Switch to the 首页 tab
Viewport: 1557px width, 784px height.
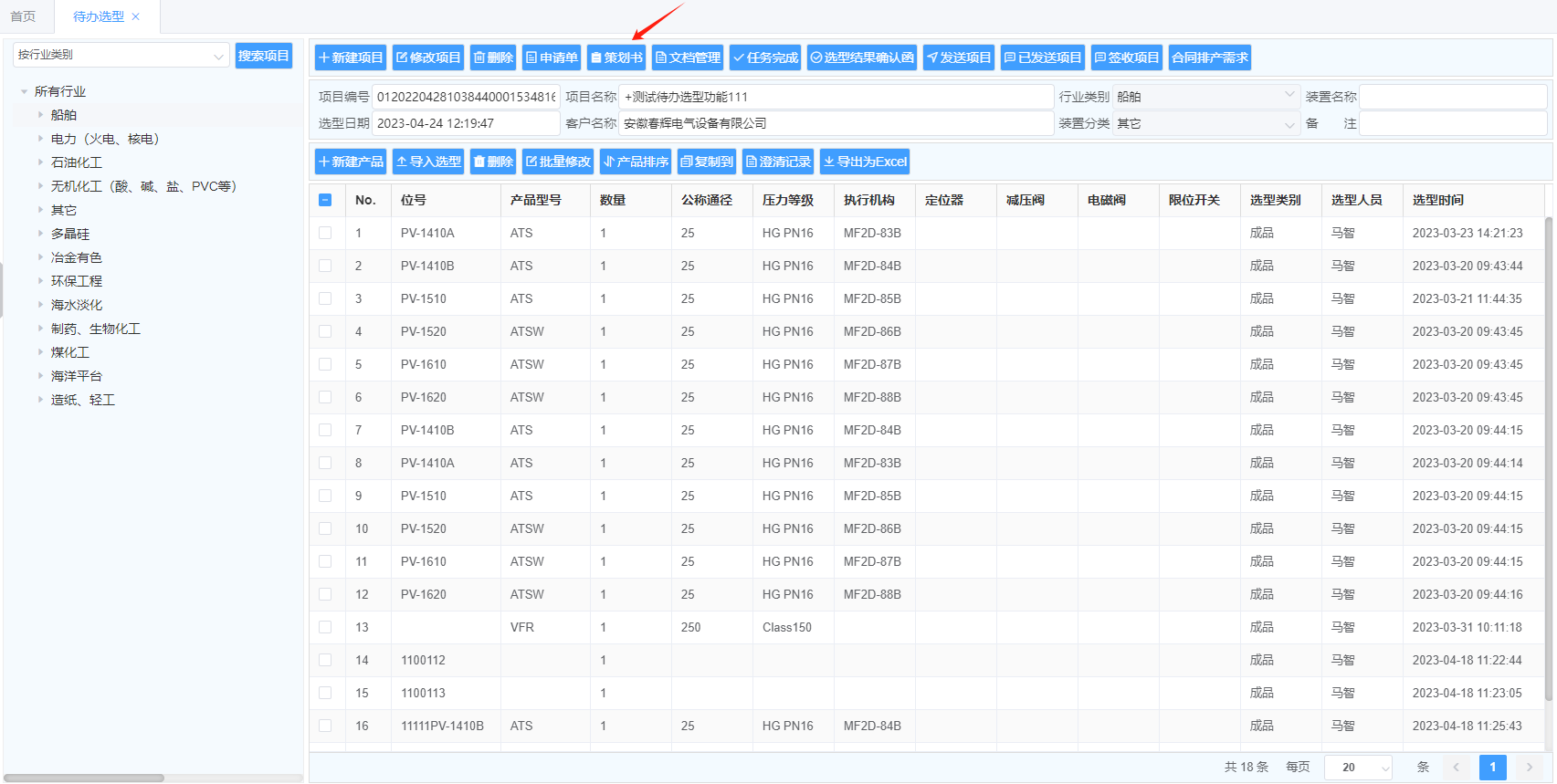(23, 16)
